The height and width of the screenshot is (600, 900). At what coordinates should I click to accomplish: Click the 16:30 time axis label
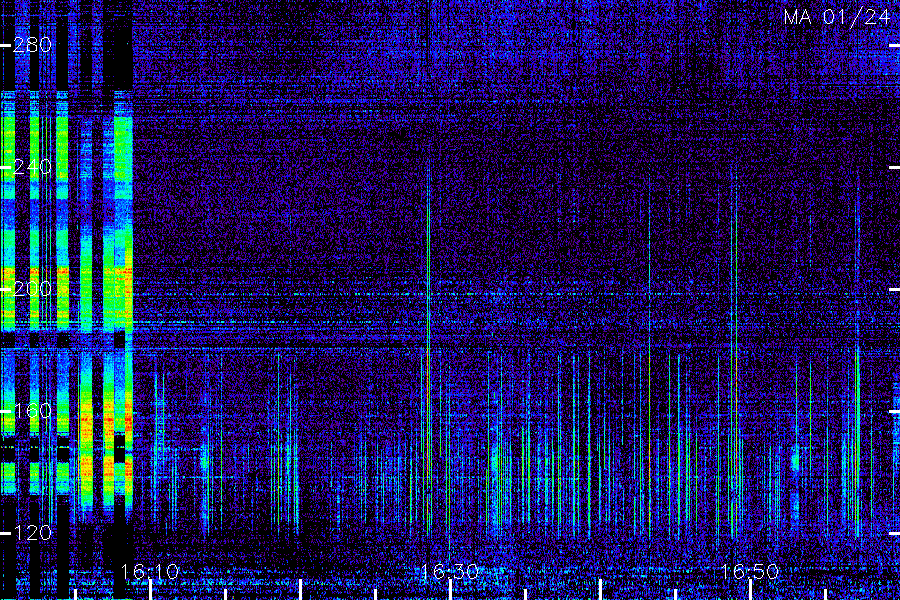(x=449, y=572)
